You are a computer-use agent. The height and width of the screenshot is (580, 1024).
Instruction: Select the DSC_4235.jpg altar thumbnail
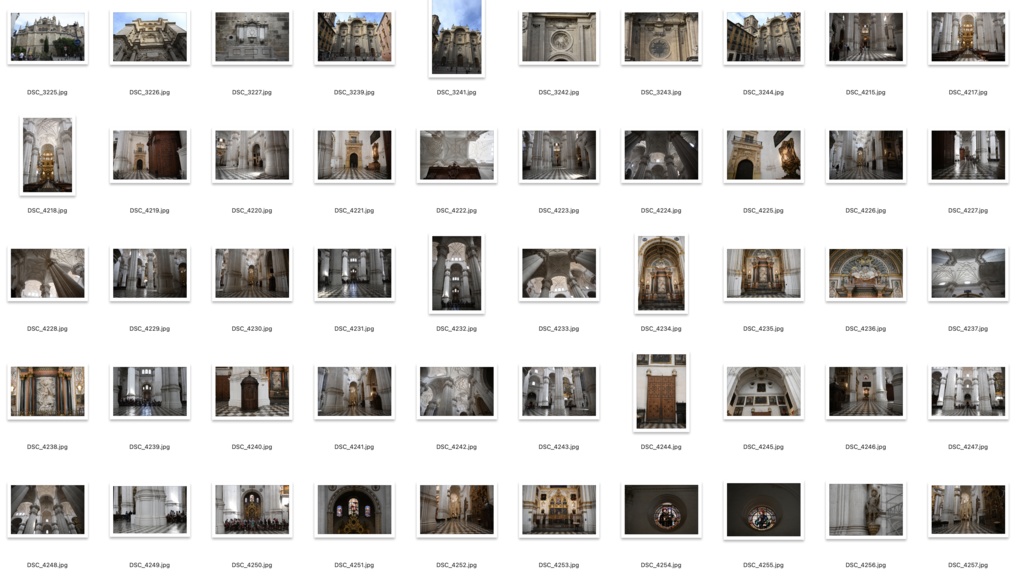point(763,274)
